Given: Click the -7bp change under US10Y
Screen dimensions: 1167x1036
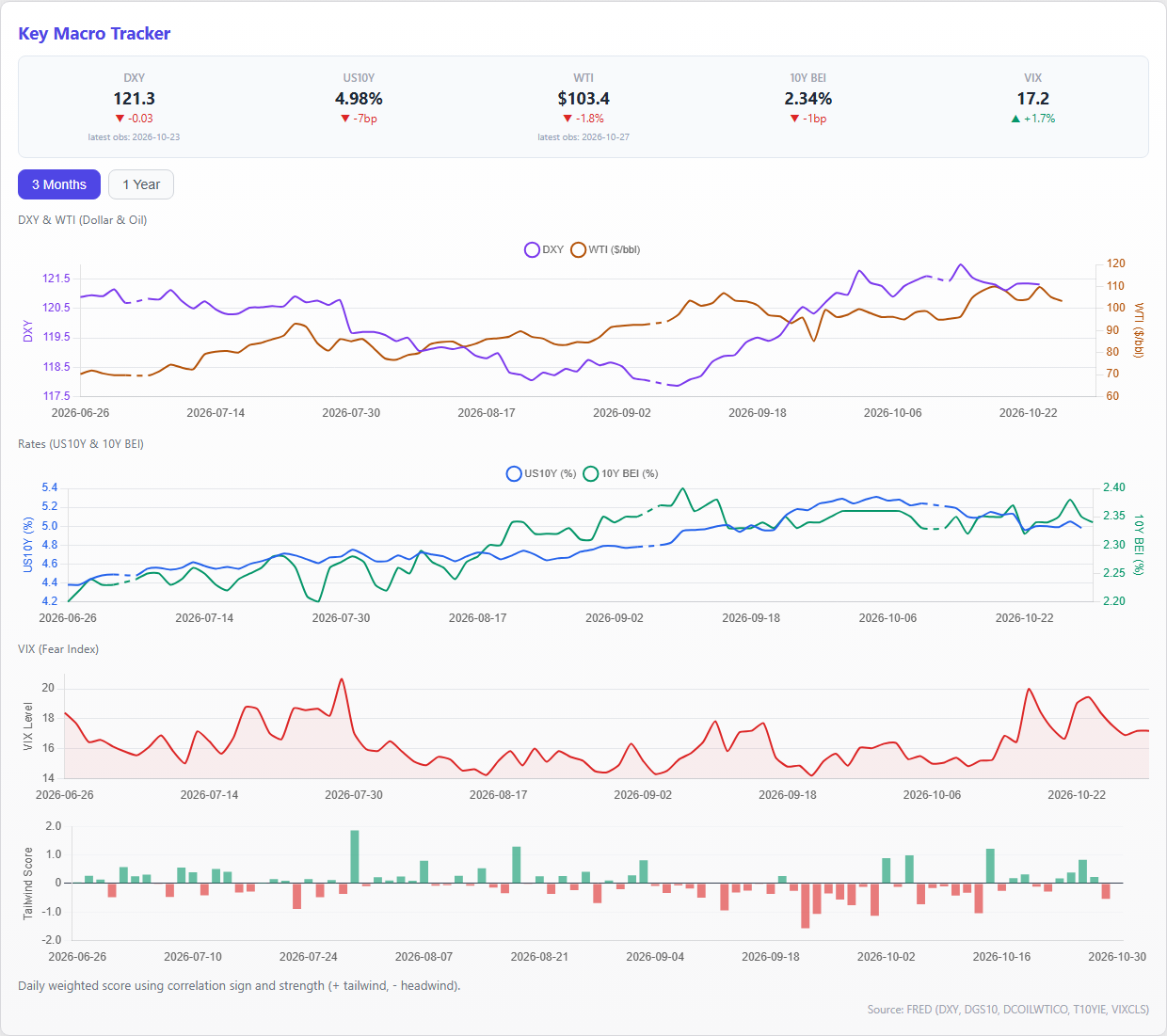Looking at the screenshot, I should coord(365,119).
